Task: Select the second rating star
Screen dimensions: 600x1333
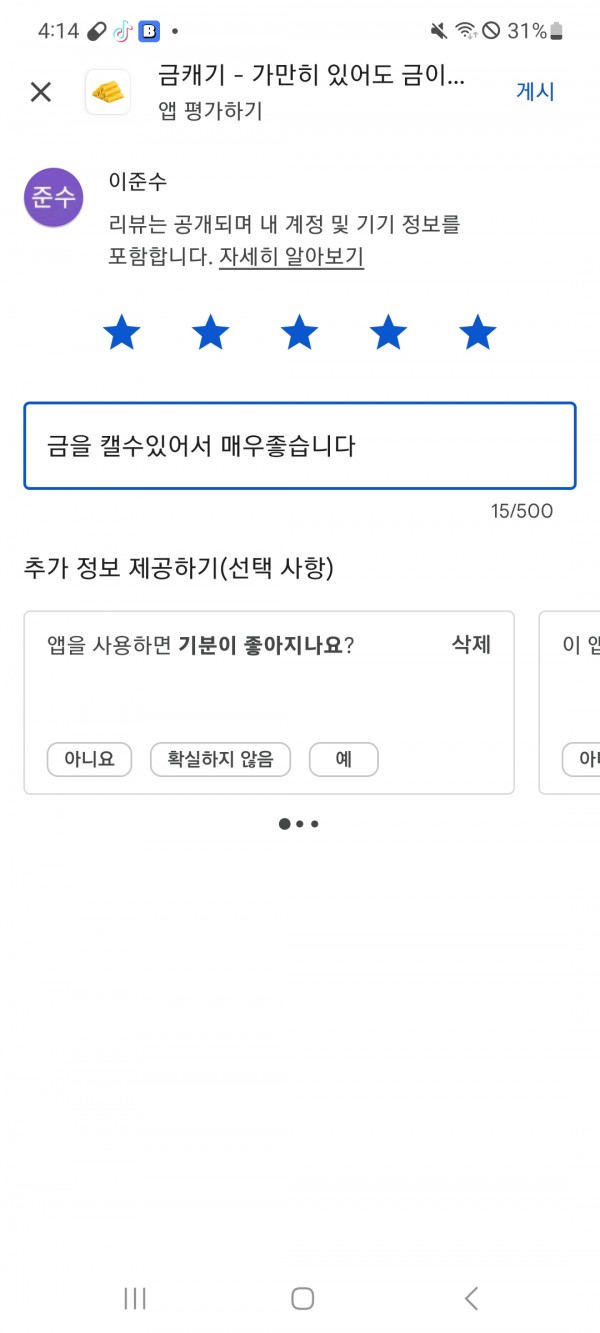Action: [210, 332]
